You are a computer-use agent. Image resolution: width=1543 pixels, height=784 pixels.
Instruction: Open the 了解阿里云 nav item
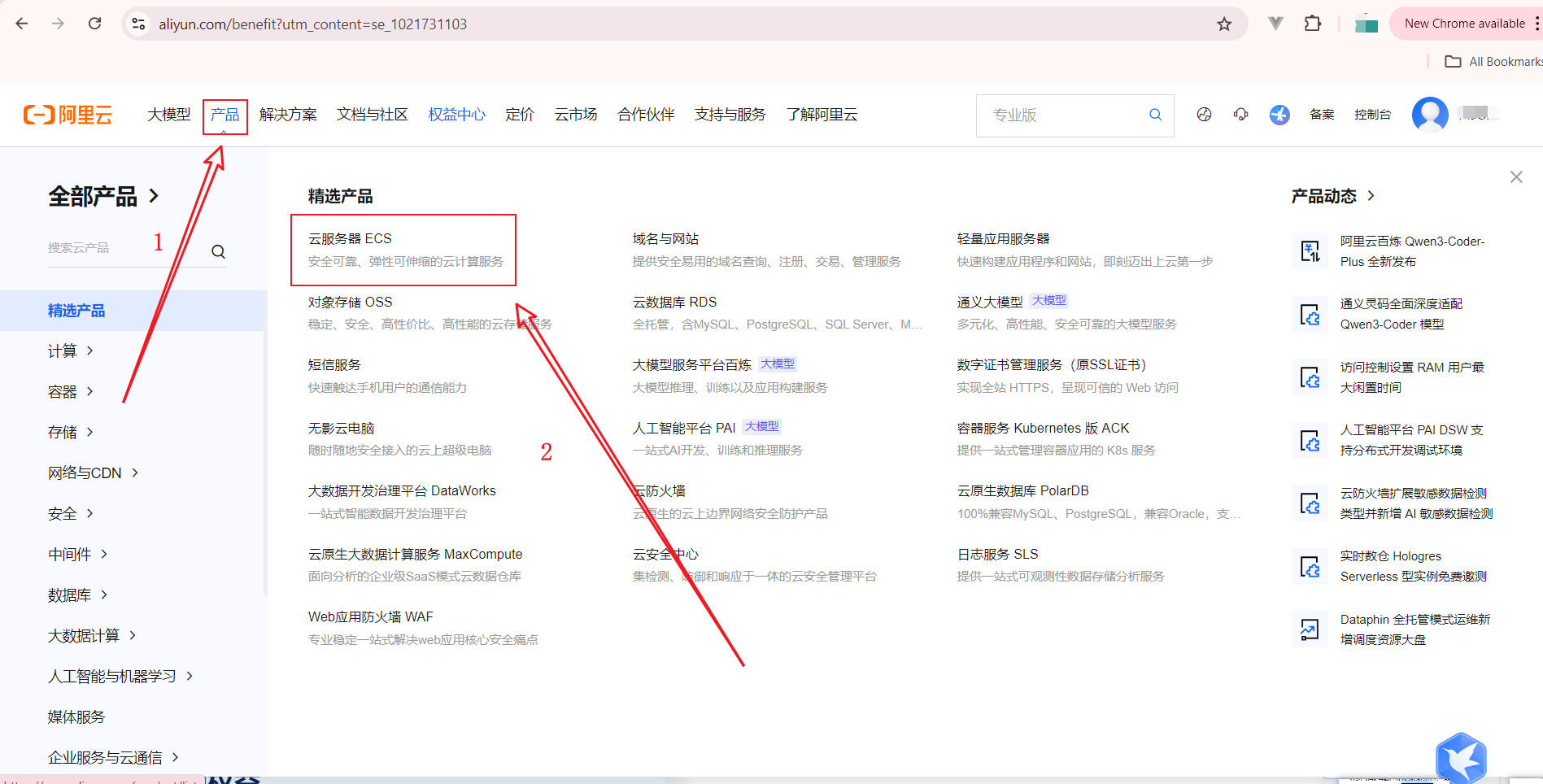[x=822, y=115]
